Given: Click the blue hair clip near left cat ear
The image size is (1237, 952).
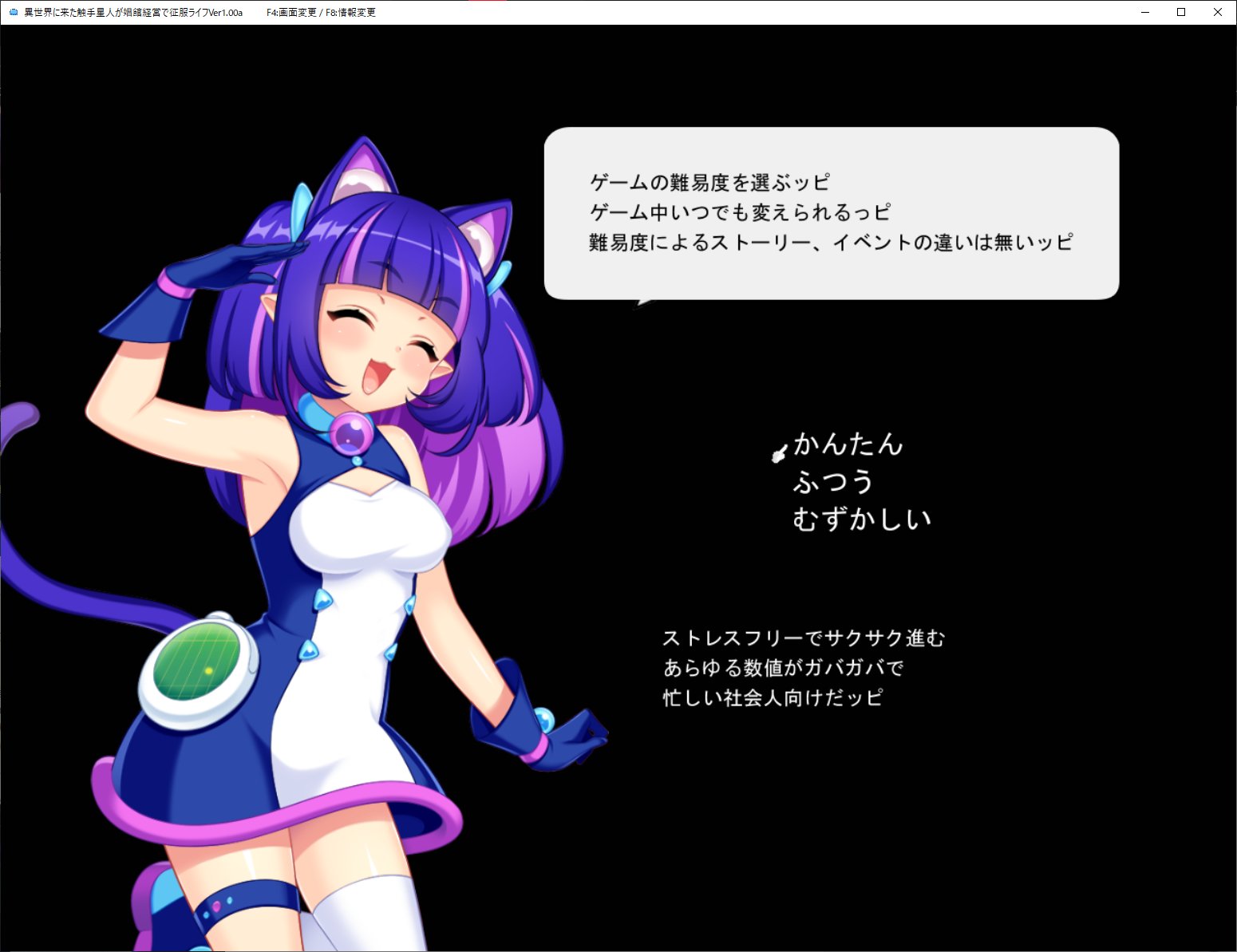Looking at the screenshot, I should click(x=302, y=205).
